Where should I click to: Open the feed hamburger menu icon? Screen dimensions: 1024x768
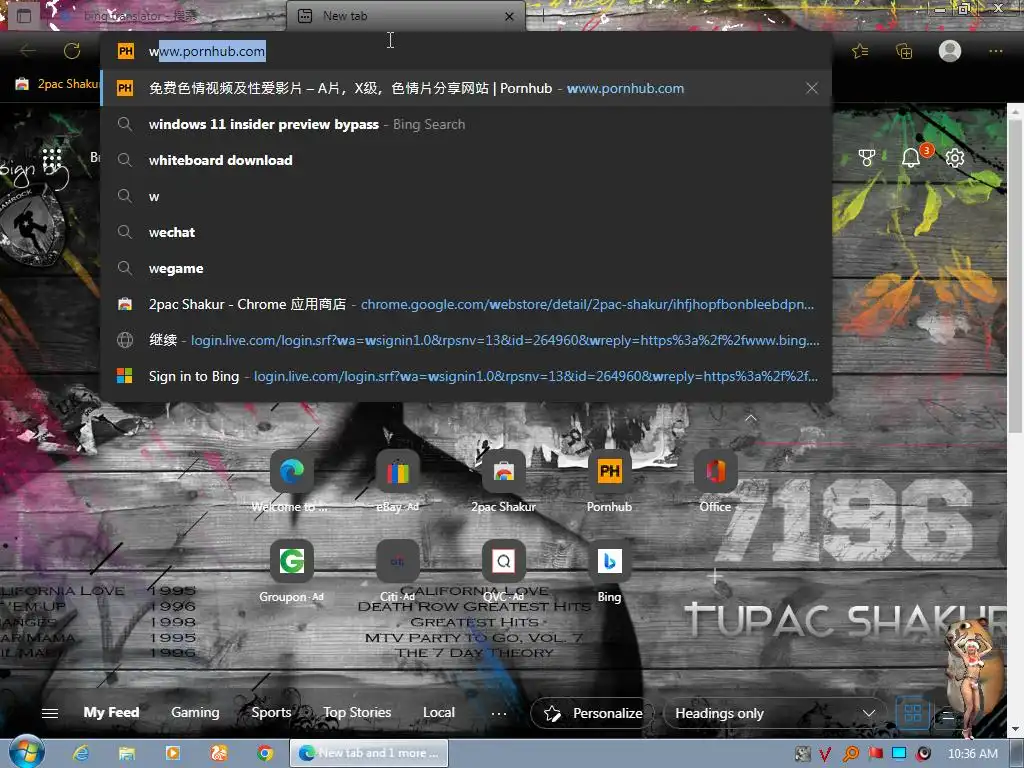click(x=50, y=713)
